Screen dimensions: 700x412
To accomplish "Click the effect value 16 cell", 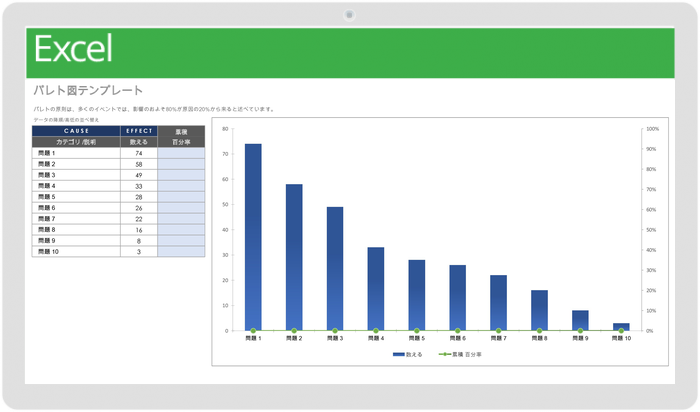I will tap(139, 229).
